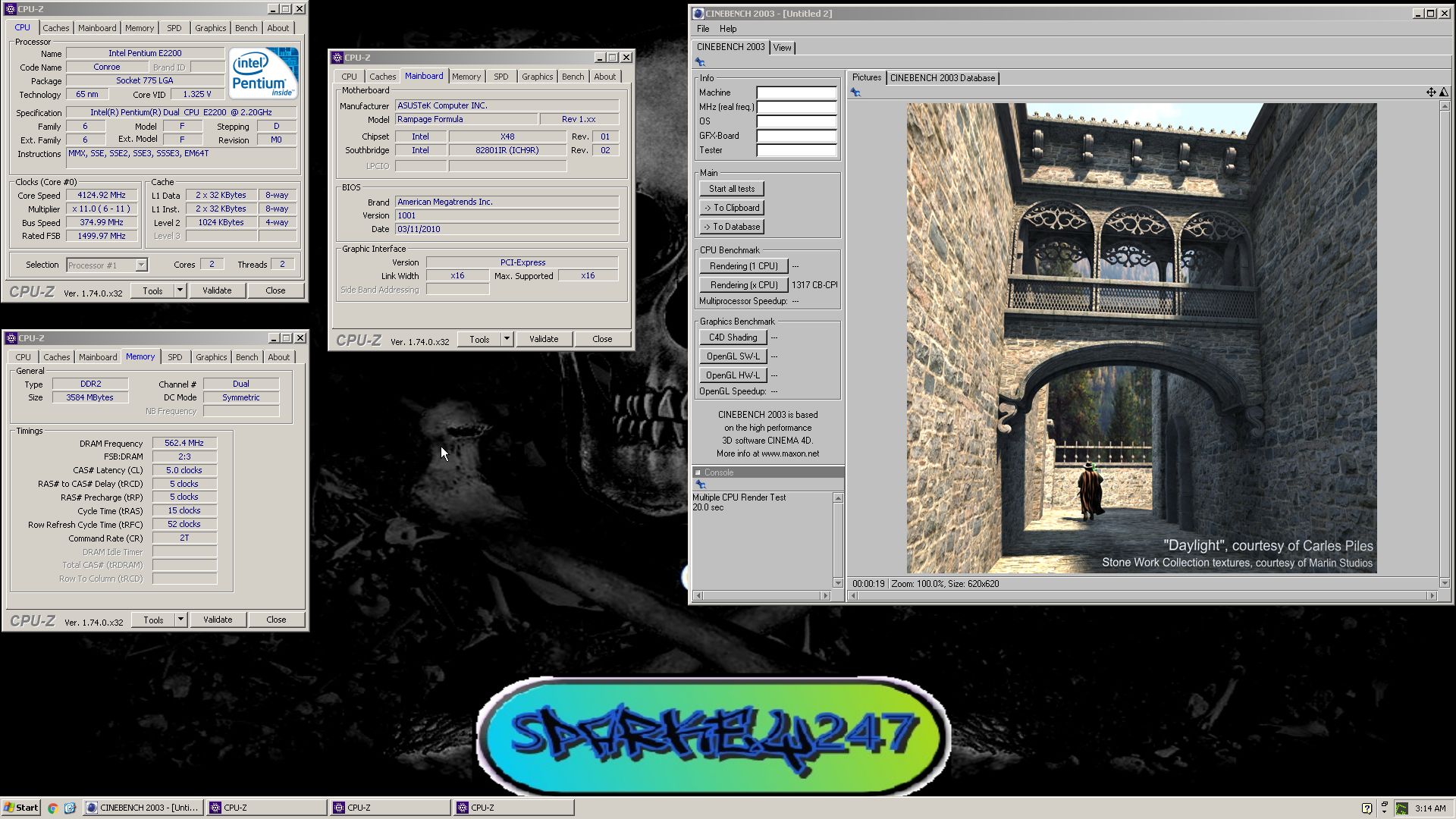Screen dimensions: 1456x819
Task: Click picture viewer vertical scrollbar up arrow
Action: [x=1445, y=106]
